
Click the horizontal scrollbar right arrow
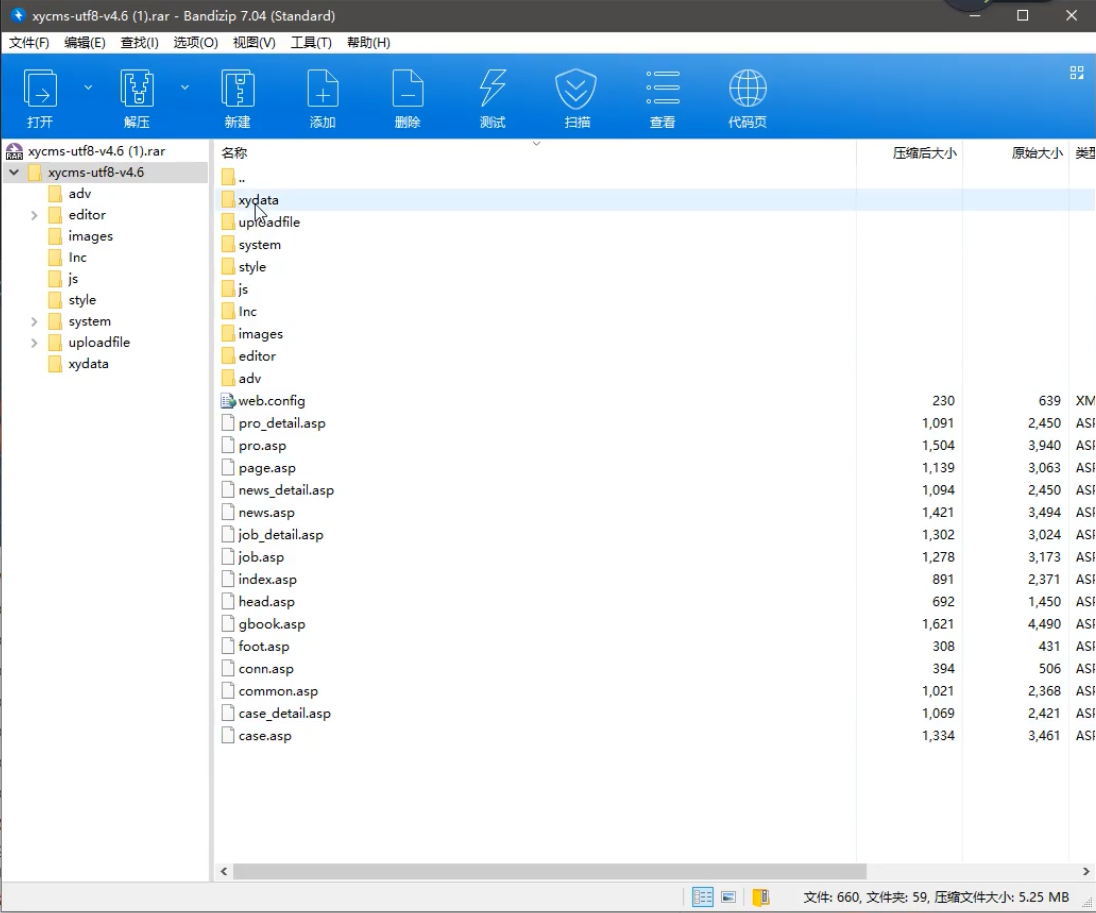pos(1086,872)
